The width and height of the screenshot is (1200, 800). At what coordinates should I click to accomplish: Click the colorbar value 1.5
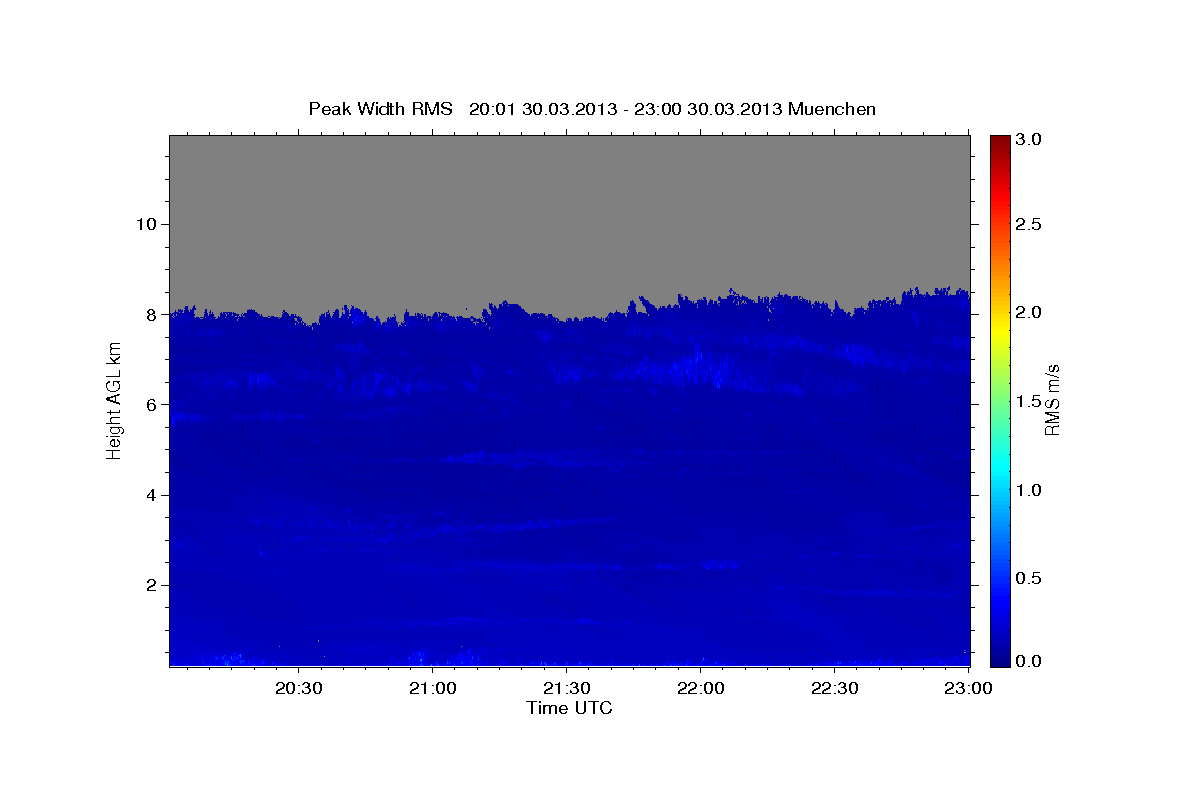coord(1028,401)
